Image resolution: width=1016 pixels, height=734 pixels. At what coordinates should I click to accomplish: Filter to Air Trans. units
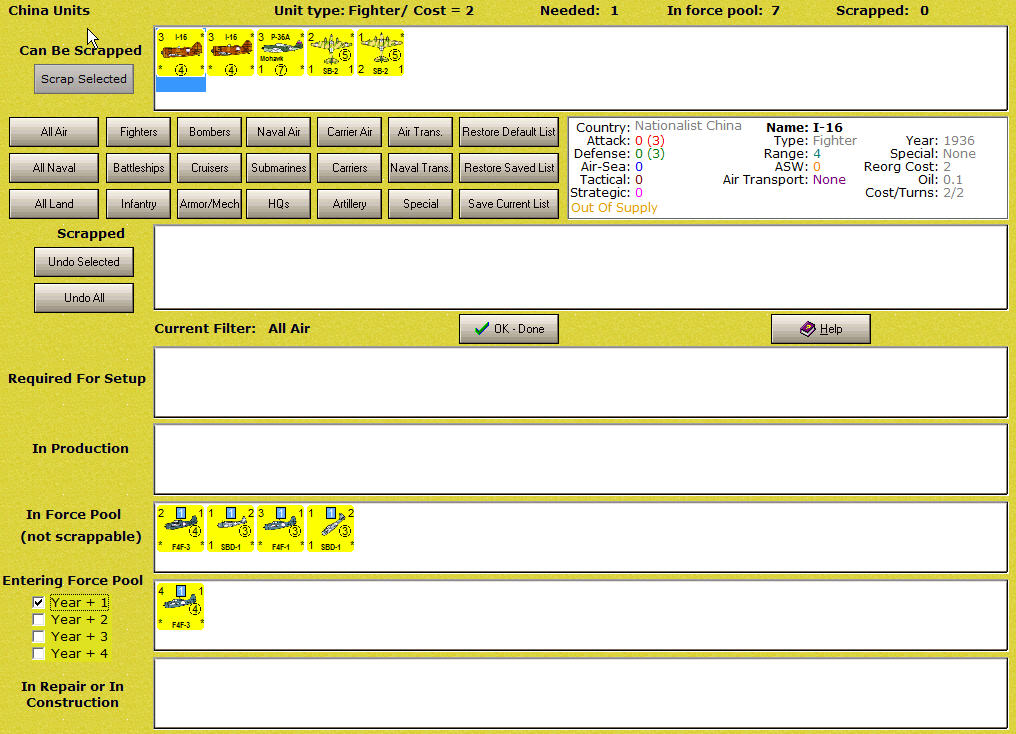tap(421, 132)
